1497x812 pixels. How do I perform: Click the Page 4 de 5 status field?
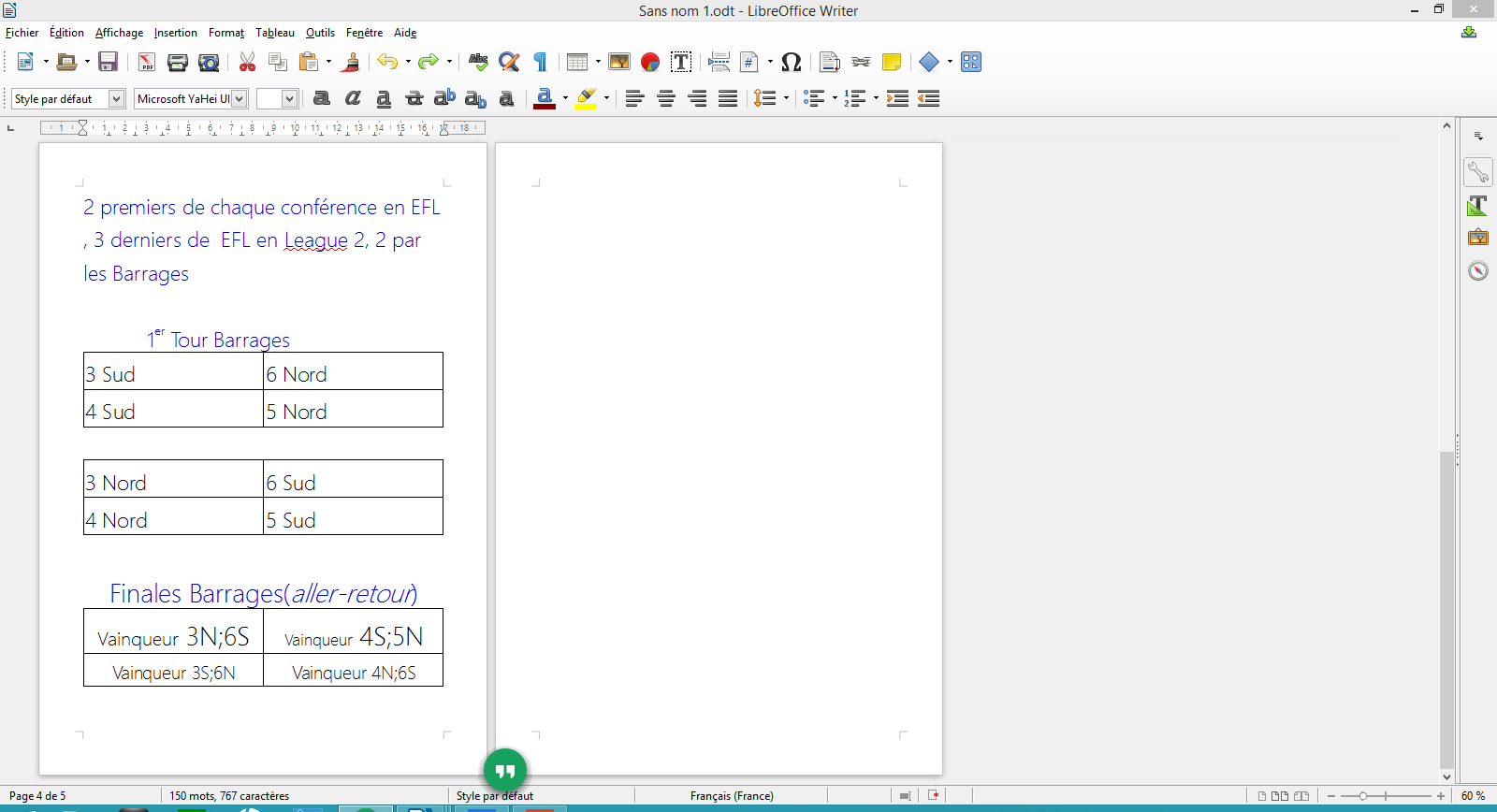click(x=37, y=796)
